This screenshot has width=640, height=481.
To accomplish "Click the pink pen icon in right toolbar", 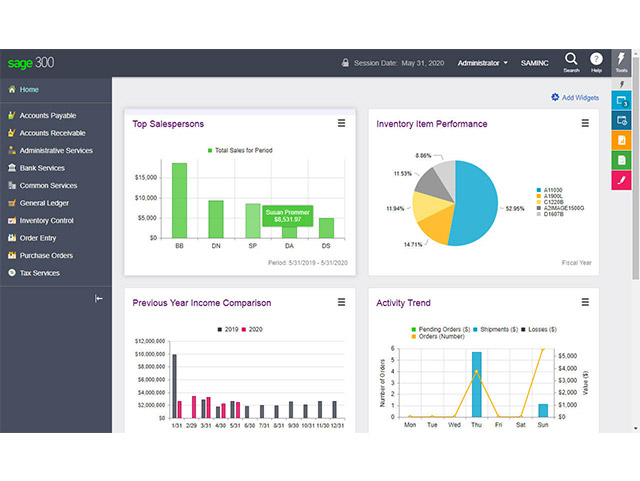I will point(621,180).
